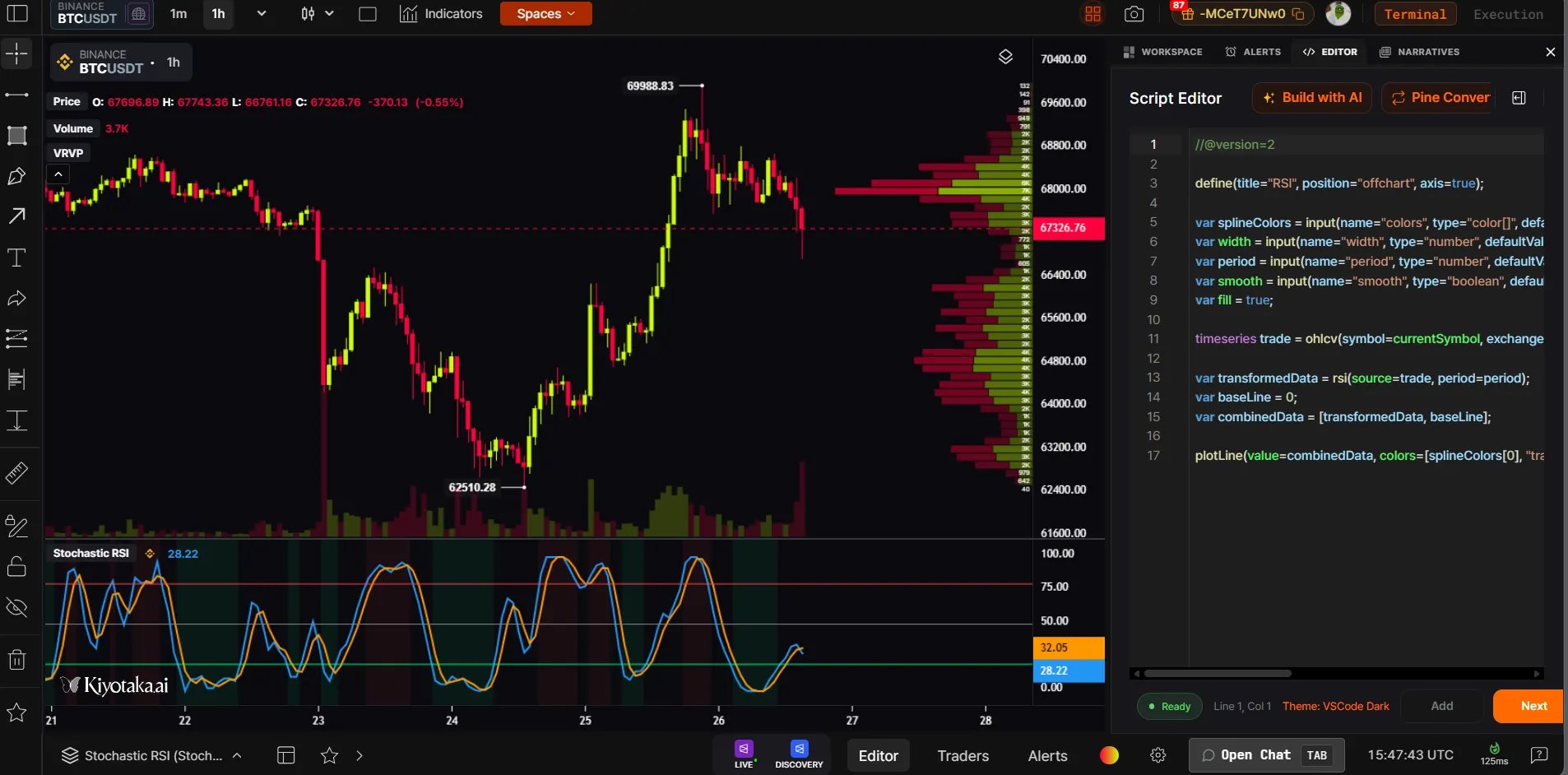The width and height of the screenshot is (1568, 775).
Task: Open the settings gear in bottom bar
Action: 1158,755
